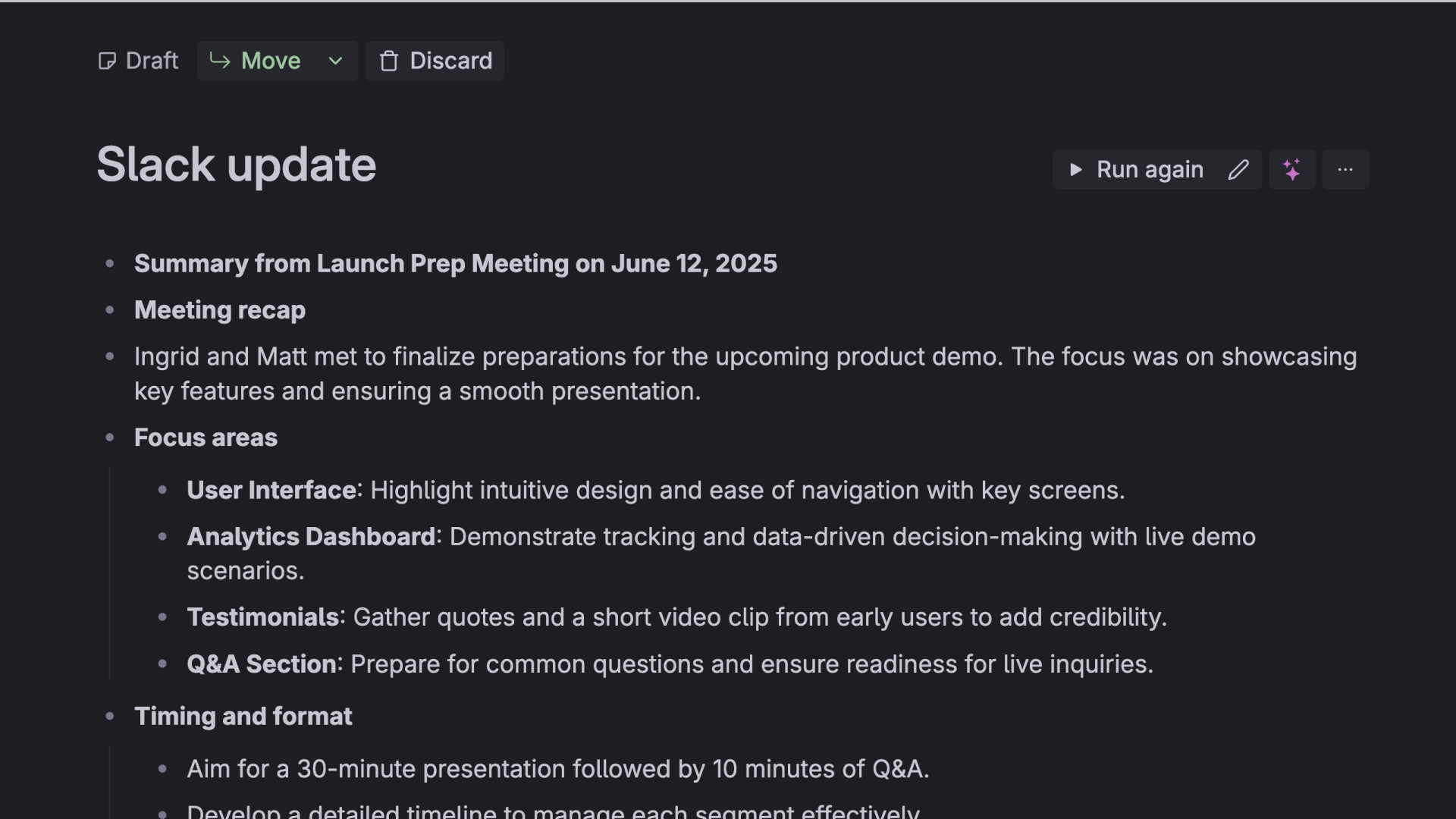
Task: Click the Discard trash icon
Action: (389, 61)
